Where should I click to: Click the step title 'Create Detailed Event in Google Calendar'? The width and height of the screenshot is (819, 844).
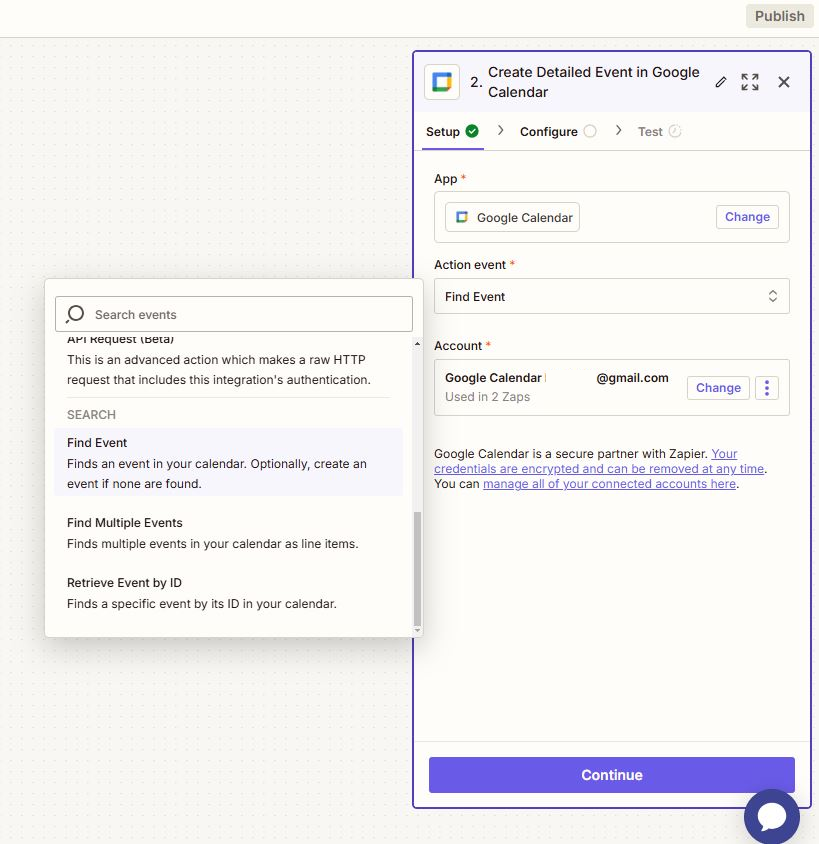(594, 82)
